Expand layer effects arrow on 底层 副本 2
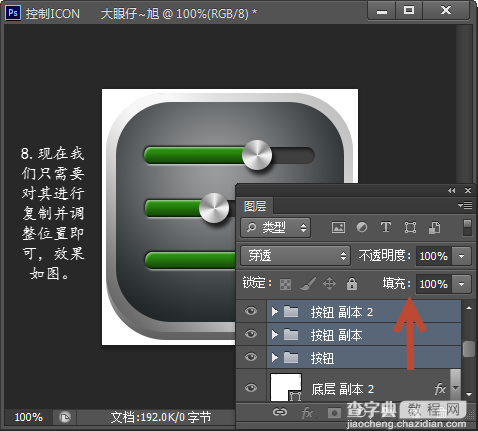The width and height of the screenshot is (478, 431). point(455,388)
